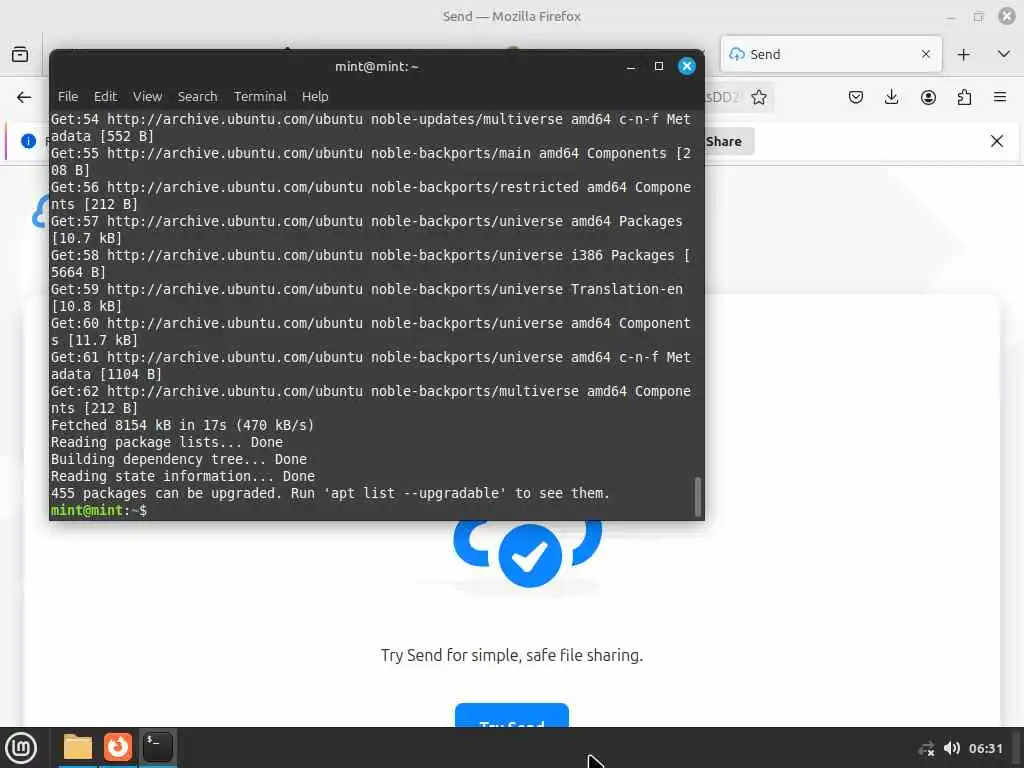
Task: Click 'Reading state information... Done' line
Action: tap(182, 476)
